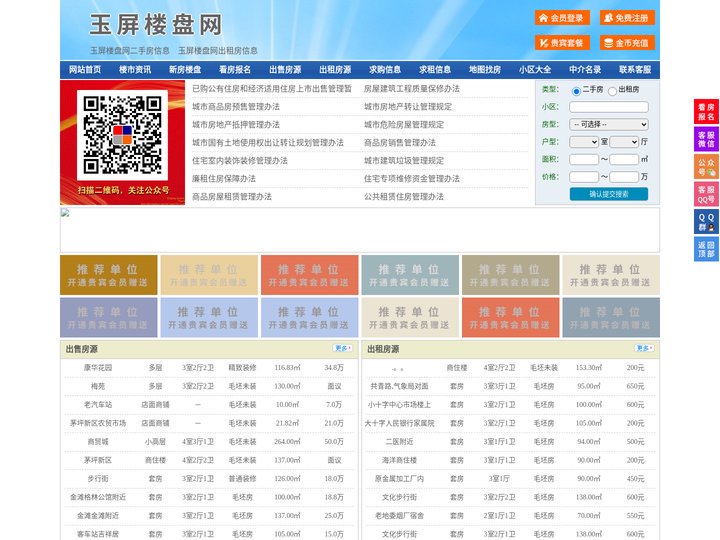Screen dimensions: 720x540
Task: Open 小区大全 menu item
Action: (x=535, y=70)
